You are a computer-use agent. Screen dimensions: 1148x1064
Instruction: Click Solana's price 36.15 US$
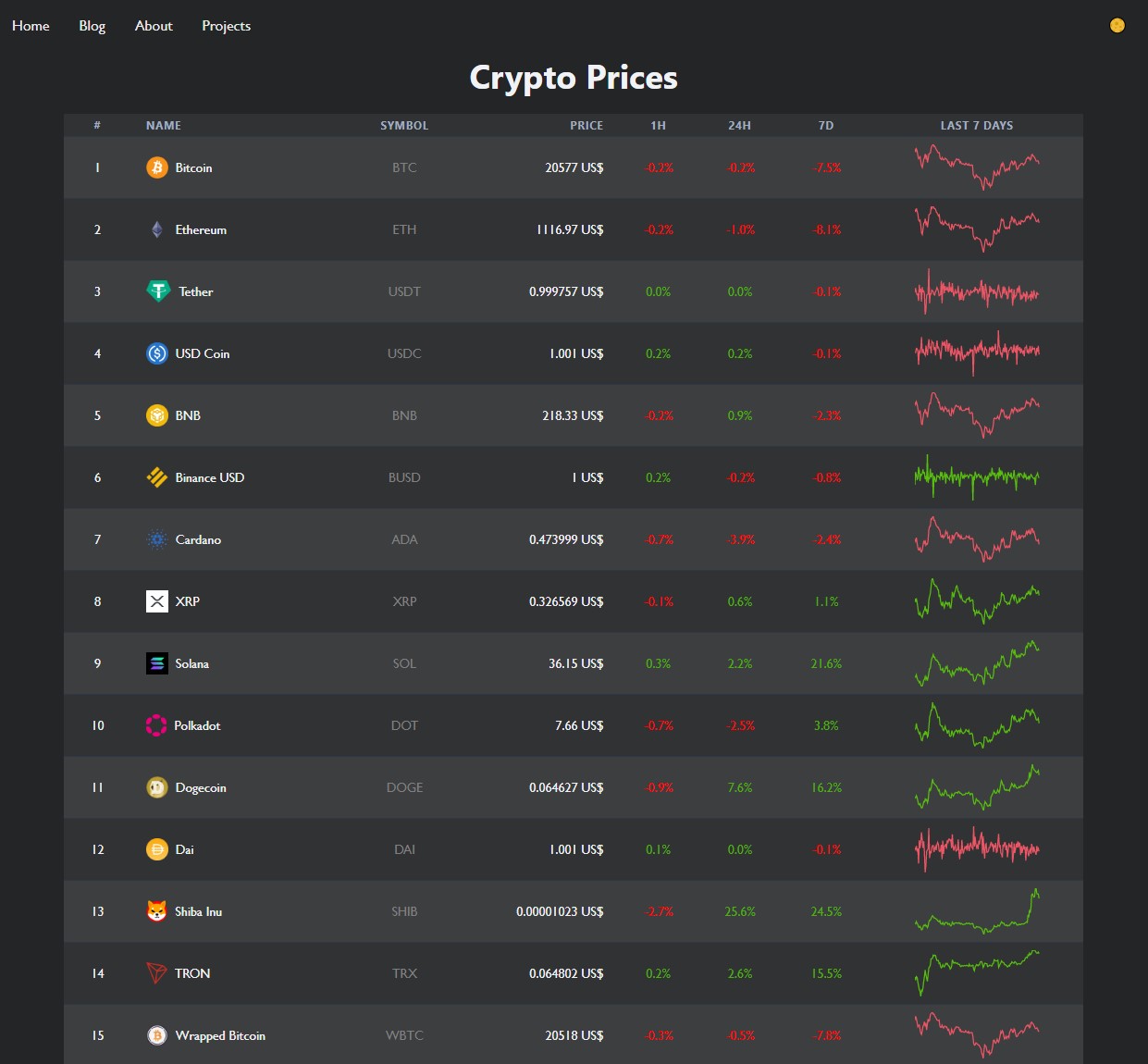576,663
